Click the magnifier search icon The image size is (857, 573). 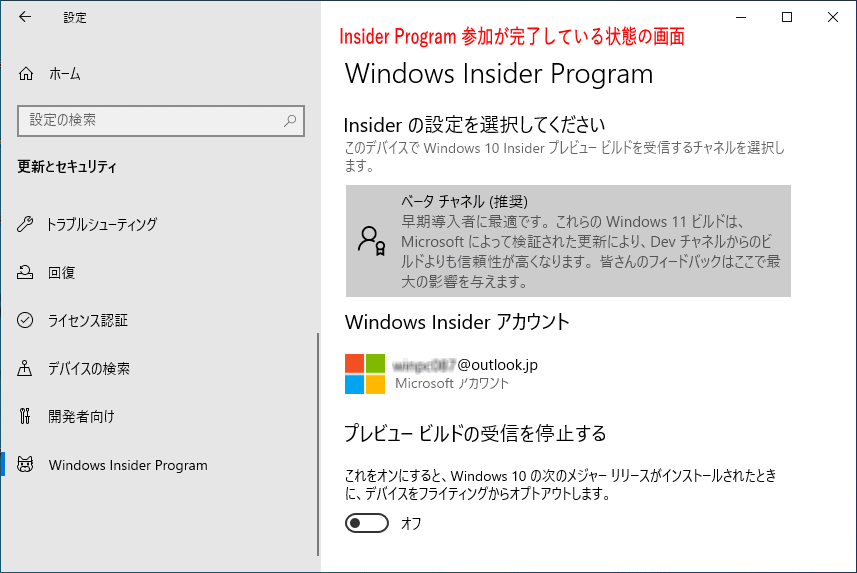290,120
